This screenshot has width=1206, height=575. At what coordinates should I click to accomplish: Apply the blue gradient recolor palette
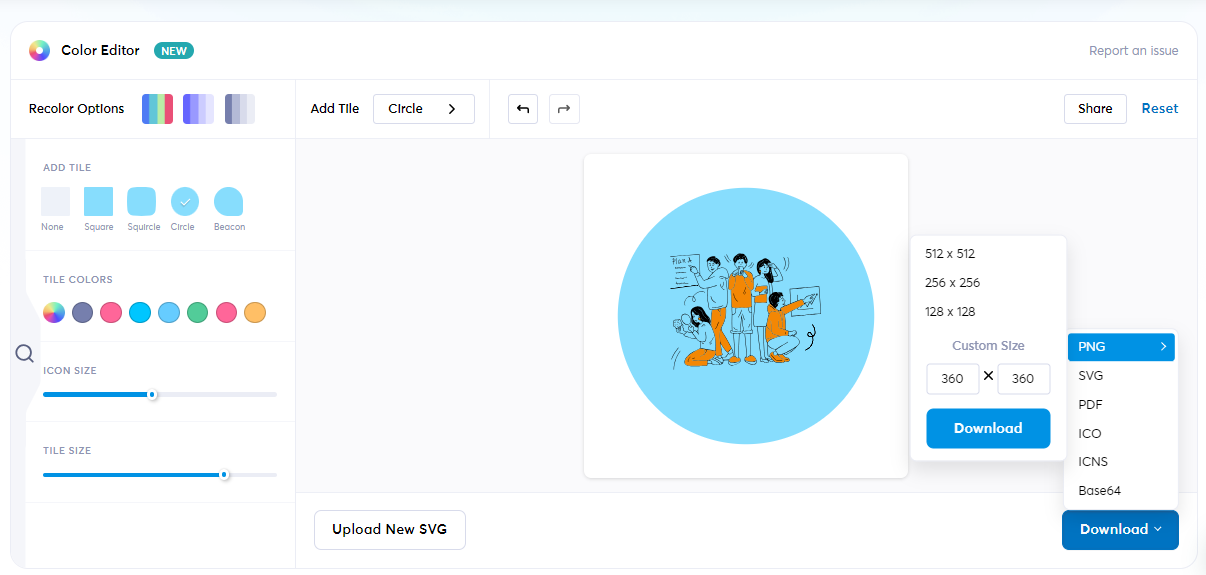198,109
